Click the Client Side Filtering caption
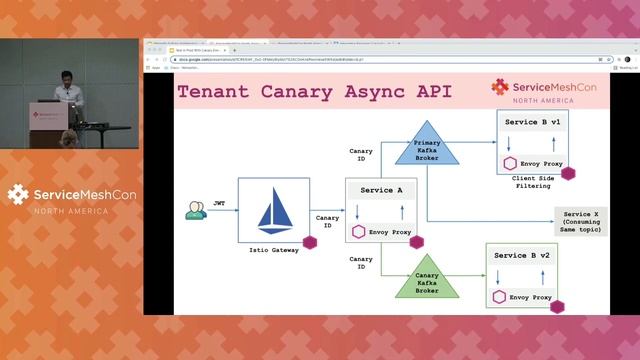The height and width of the screenshot is (360, 640). coord(533,182)
